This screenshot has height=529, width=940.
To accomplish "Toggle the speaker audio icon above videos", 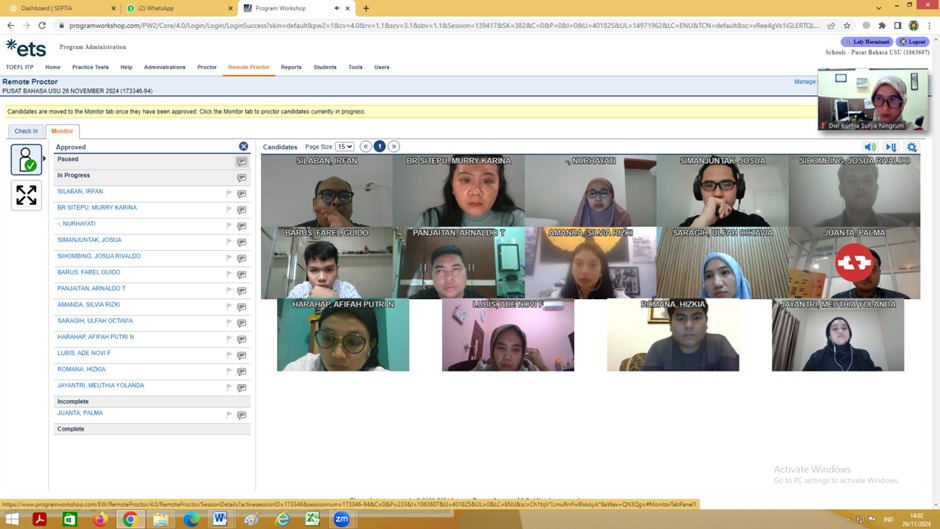I will point(870,147).
